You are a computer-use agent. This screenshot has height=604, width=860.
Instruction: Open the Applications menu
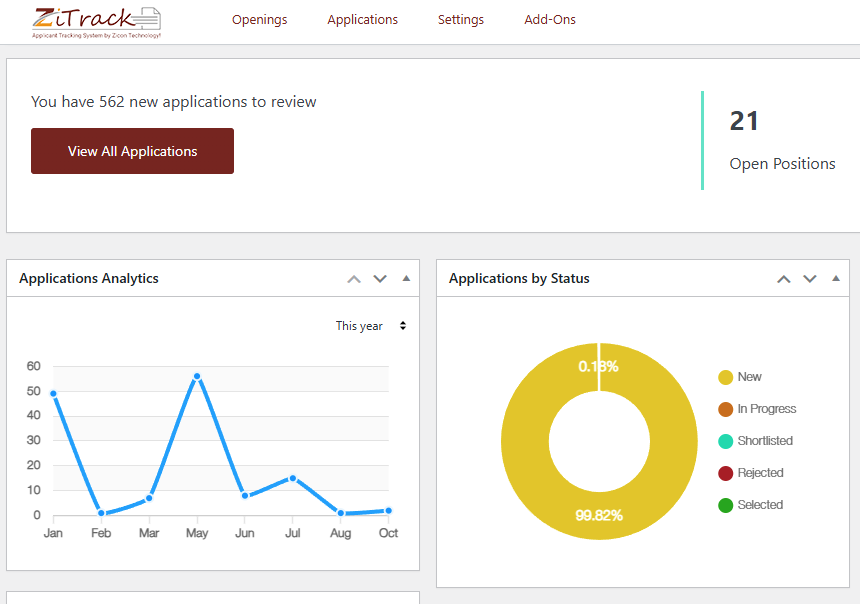point(363,20)
